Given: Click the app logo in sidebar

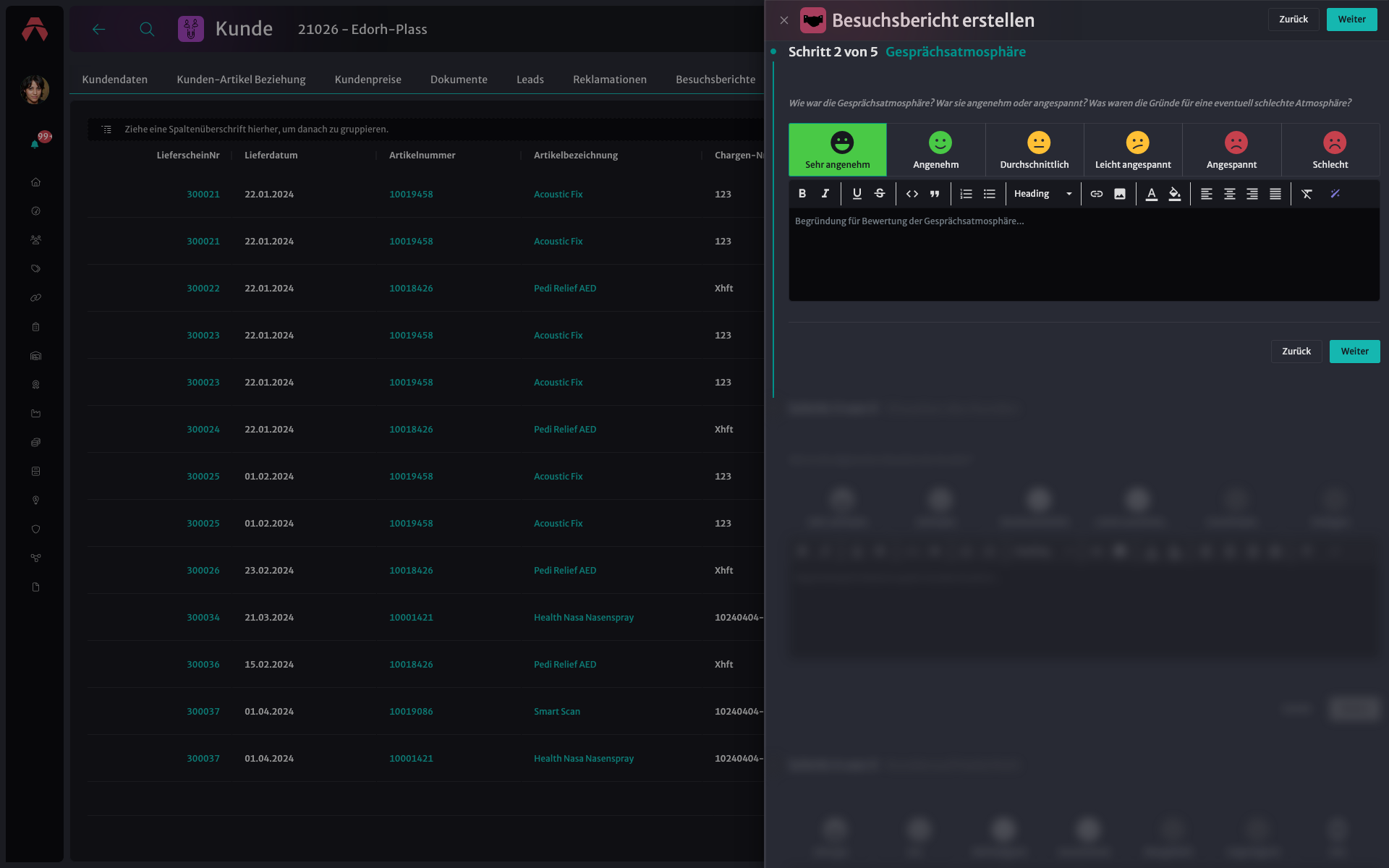Looking at the screenshot, I should [x=35, y=29].
